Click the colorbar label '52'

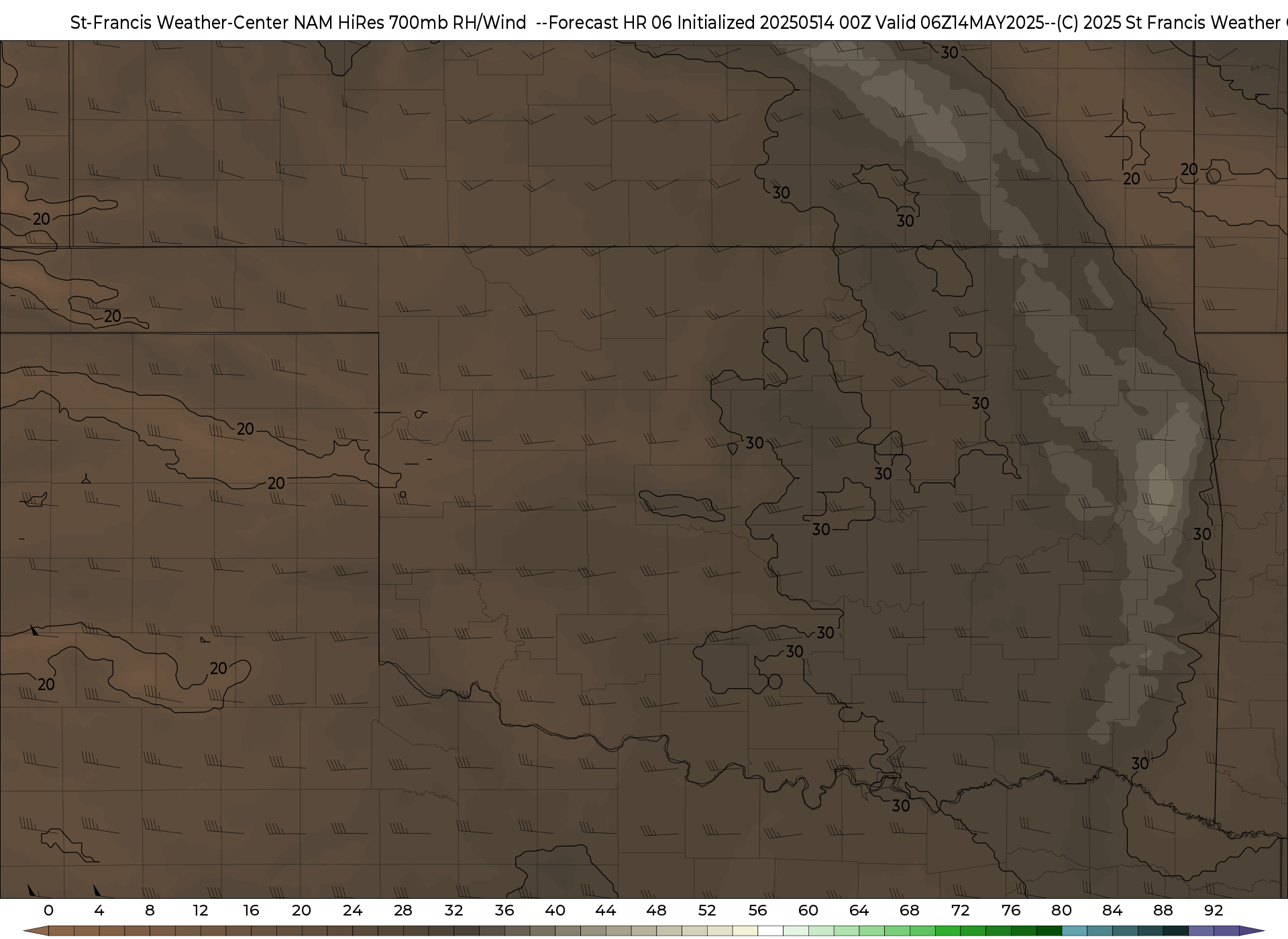pos(707,910)
